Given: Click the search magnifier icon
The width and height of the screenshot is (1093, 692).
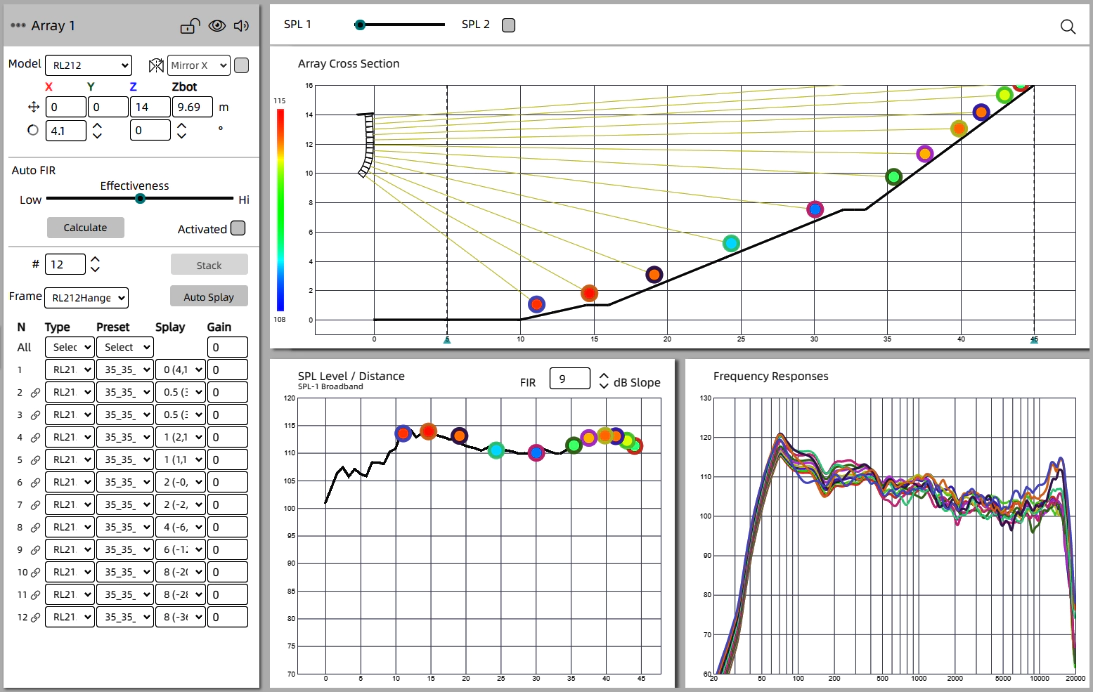Looking at the screenshot, I should coord(1068,27).
